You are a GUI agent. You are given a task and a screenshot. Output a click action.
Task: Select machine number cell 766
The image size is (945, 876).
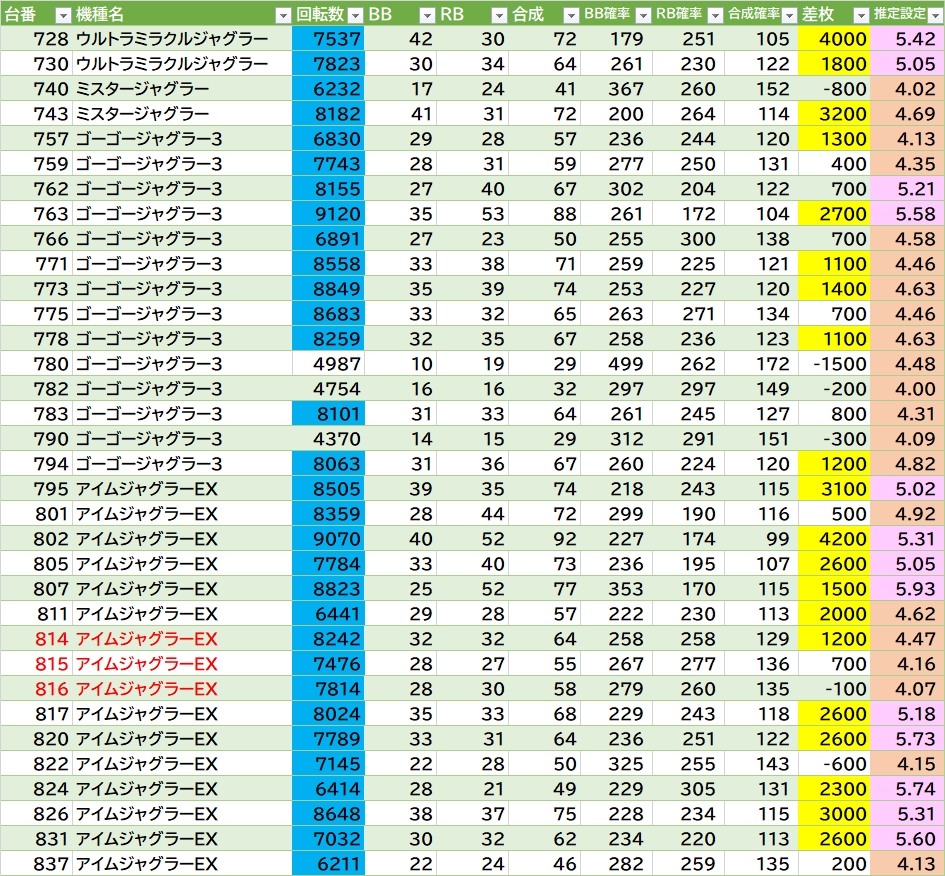36,239
